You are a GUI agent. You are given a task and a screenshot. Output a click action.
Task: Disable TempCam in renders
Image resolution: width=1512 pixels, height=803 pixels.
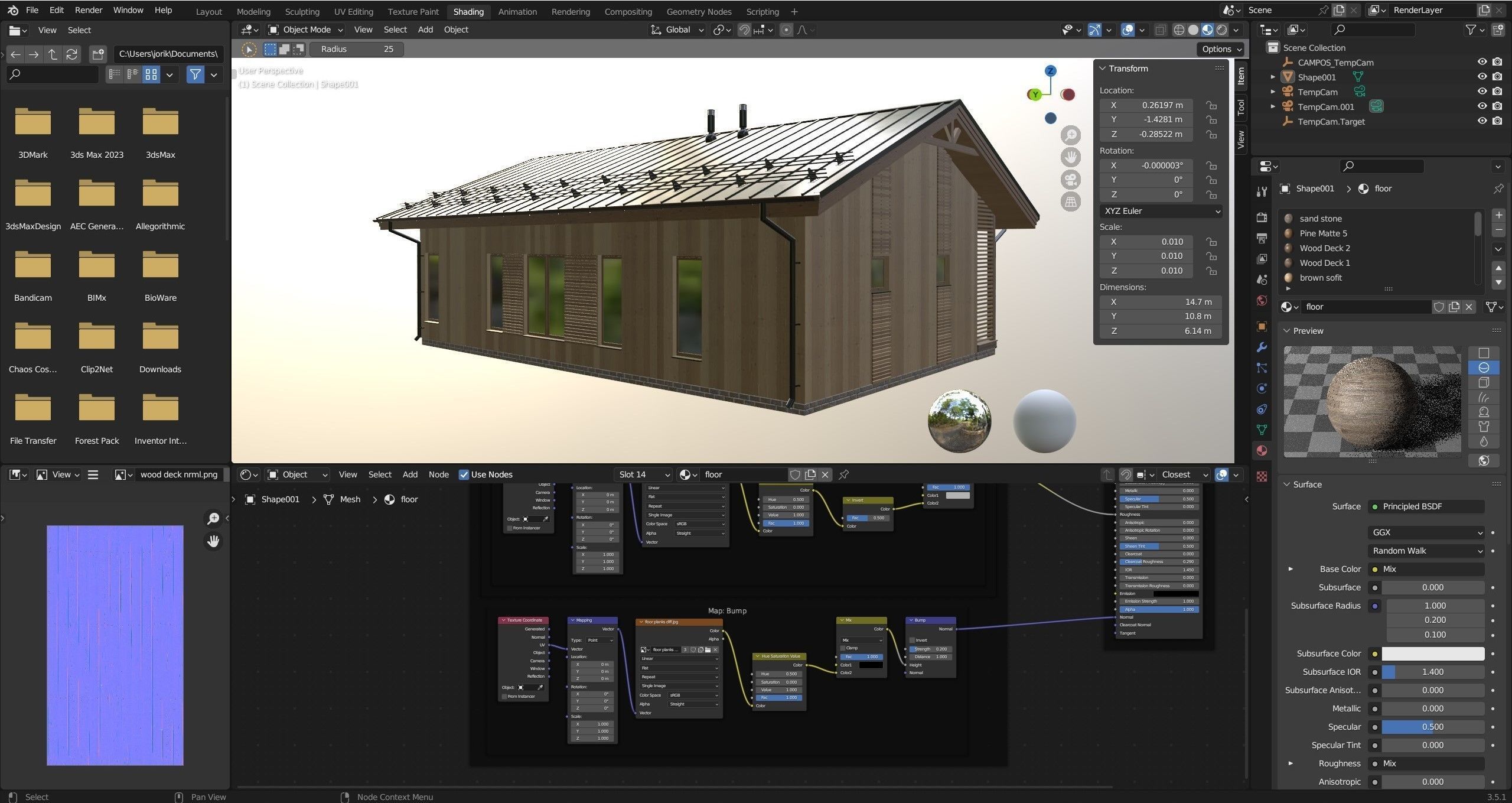(1497, 92)
